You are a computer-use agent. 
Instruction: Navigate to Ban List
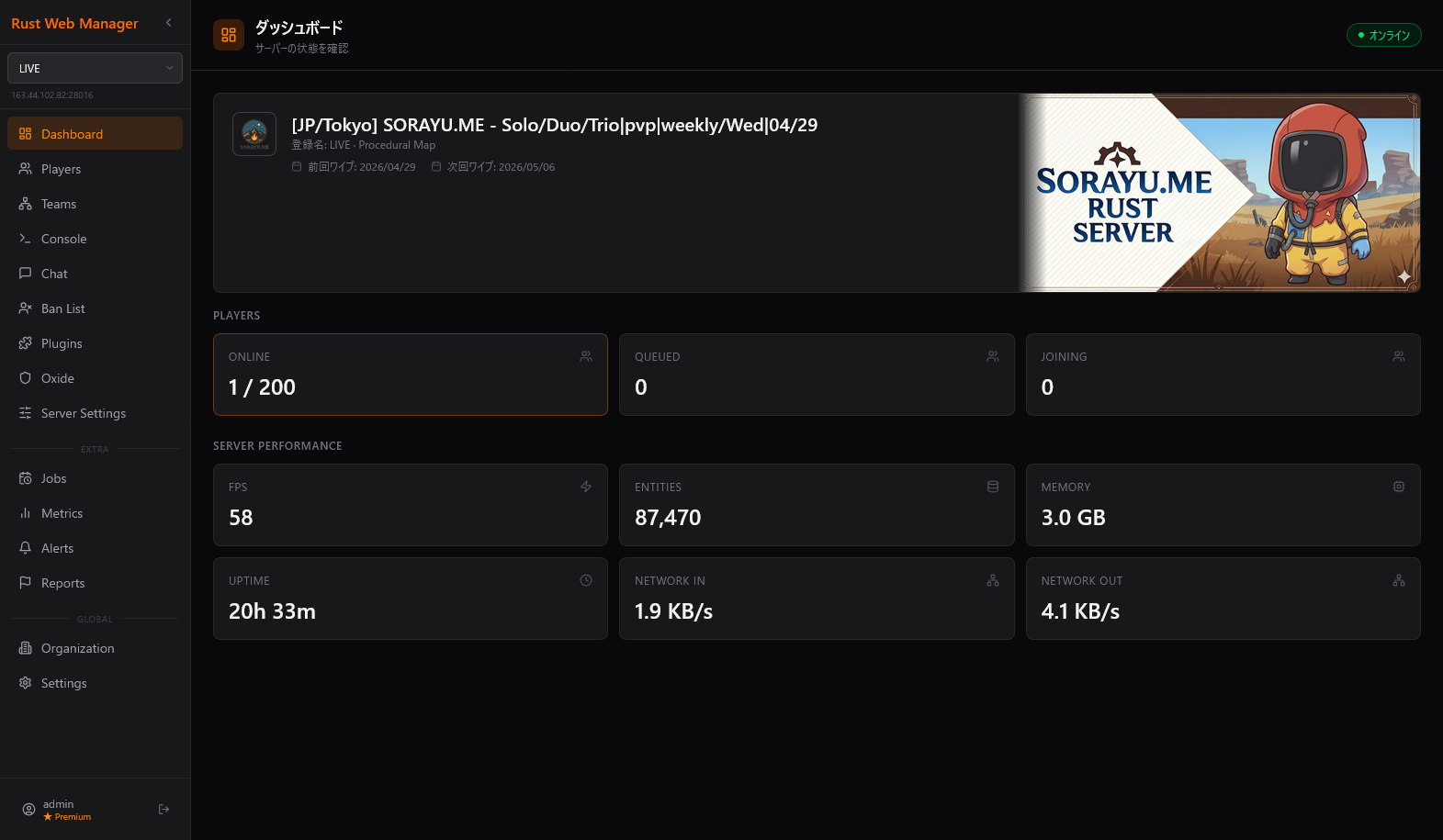pyautogui.click(x=95, y=308)
